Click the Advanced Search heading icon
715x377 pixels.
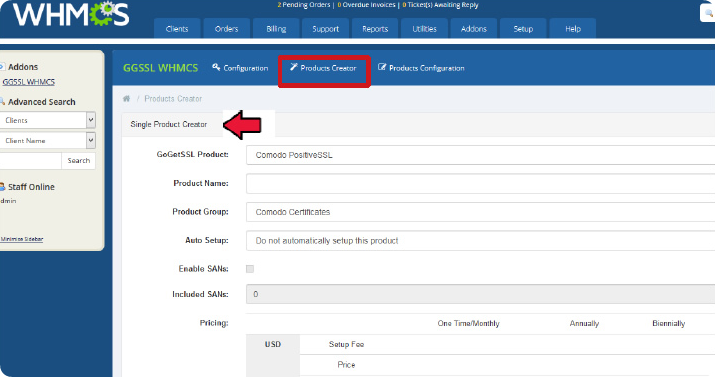[x=2, y=102]
